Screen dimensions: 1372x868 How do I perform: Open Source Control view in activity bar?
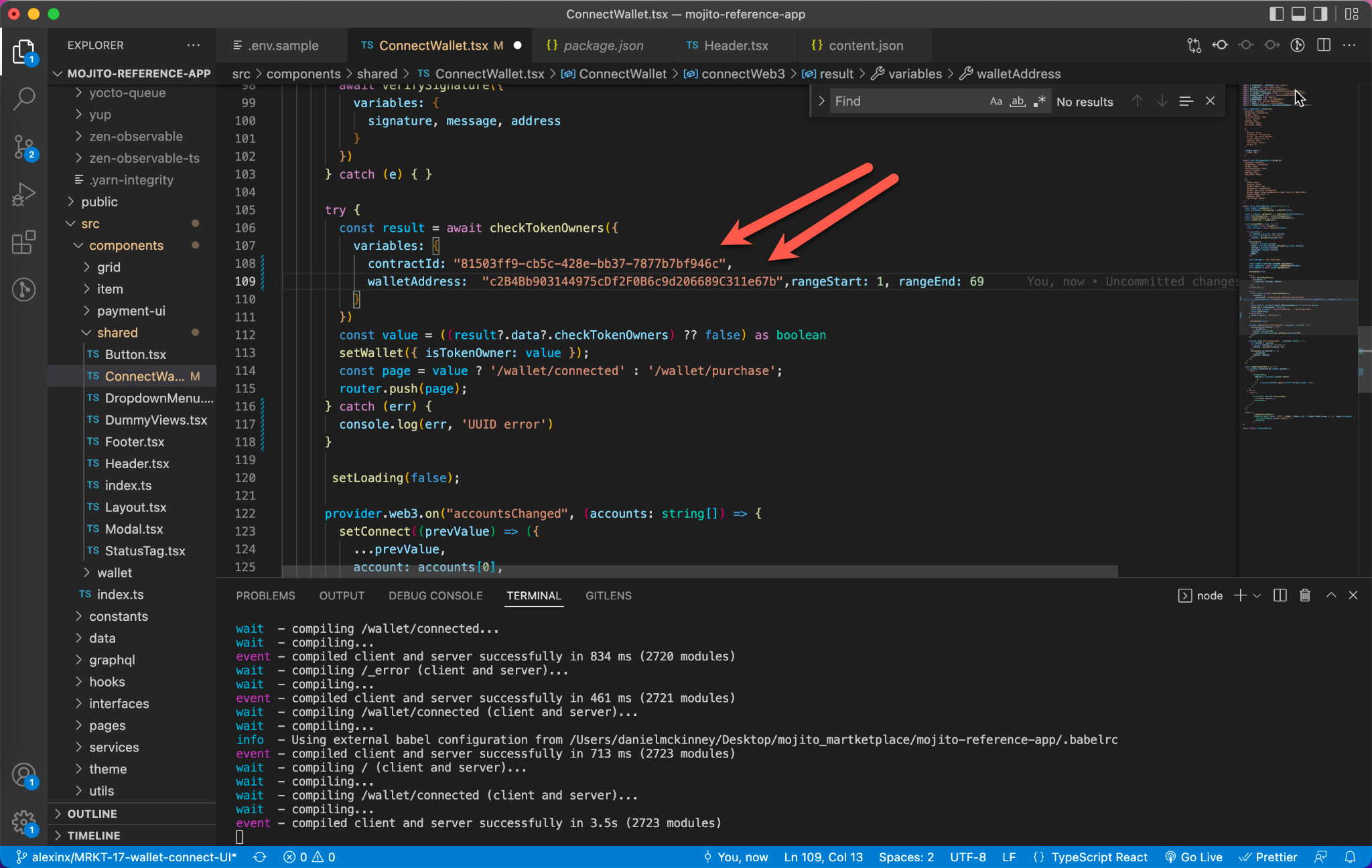click(x=24, y=146)
